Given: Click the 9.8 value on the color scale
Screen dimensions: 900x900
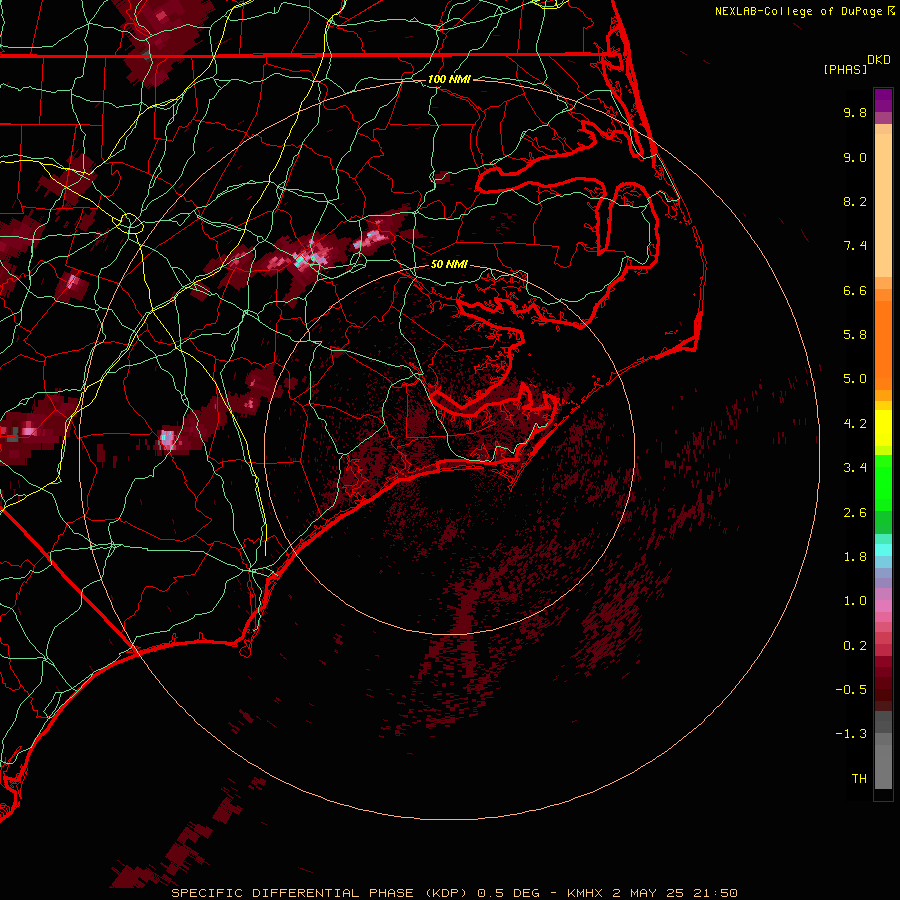Looking at the screenshot, I should (855, 112).
